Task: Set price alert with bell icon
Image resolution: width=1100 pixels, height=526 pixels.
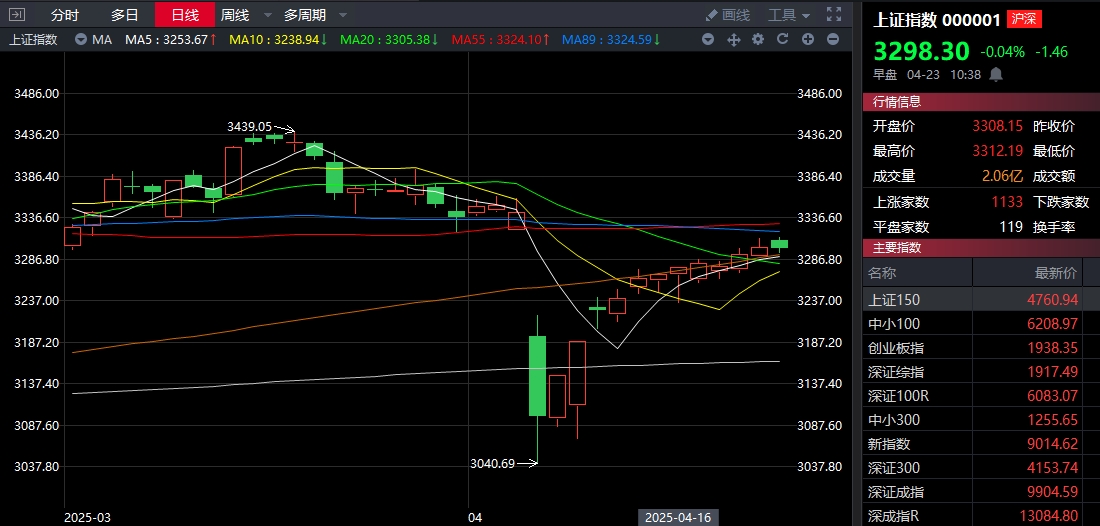Action: [996, 74]
